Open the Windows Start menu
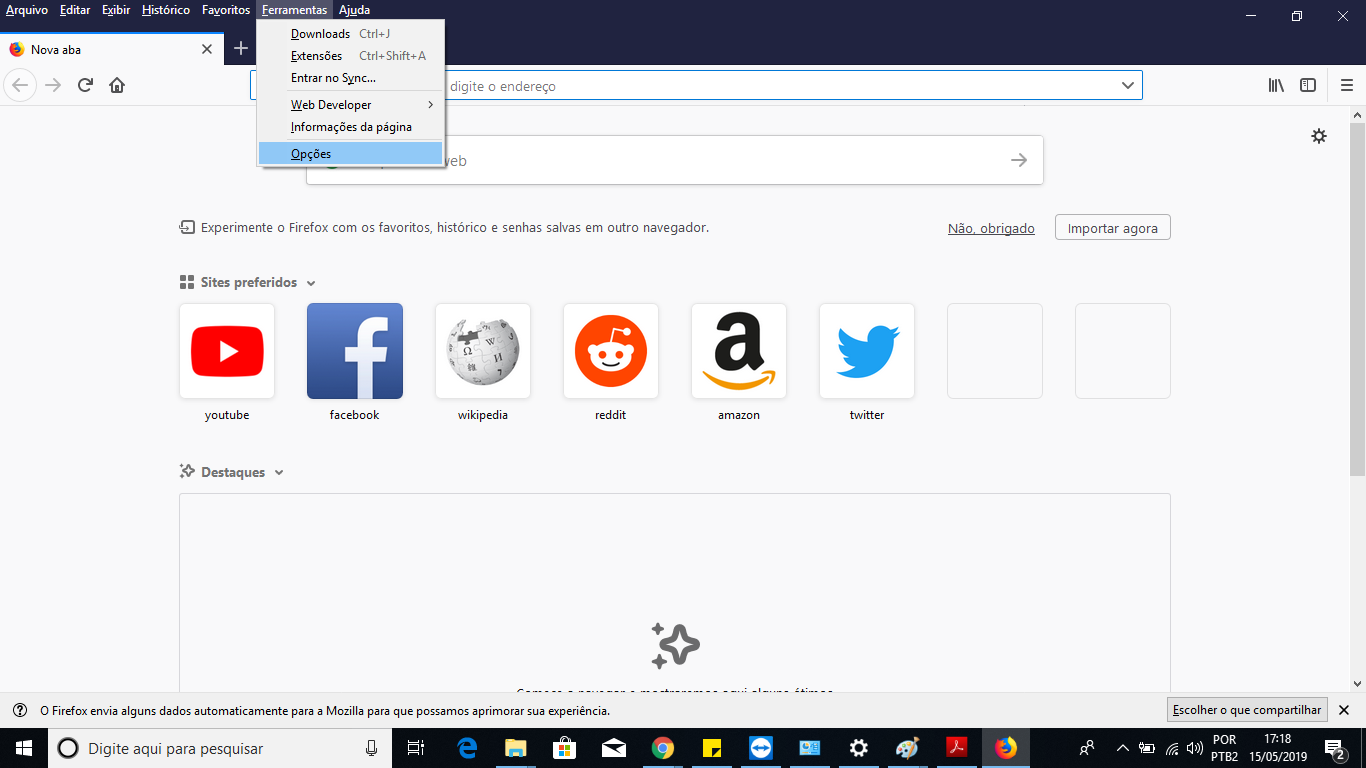Image resolution: width=1366 pixels, height=768 pixels. [x=24, y=748]
